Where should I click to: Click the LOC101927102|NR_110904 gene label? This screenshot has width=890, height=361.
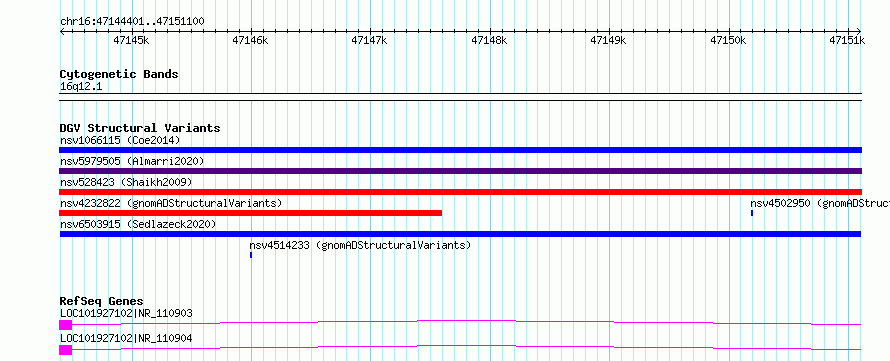point(126,338)
